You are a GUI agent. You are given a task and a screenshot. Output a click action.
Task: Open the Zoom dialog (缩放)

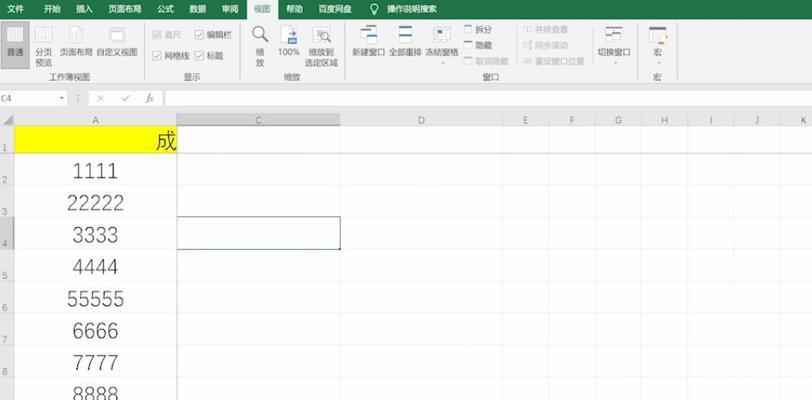coord(260,46)
